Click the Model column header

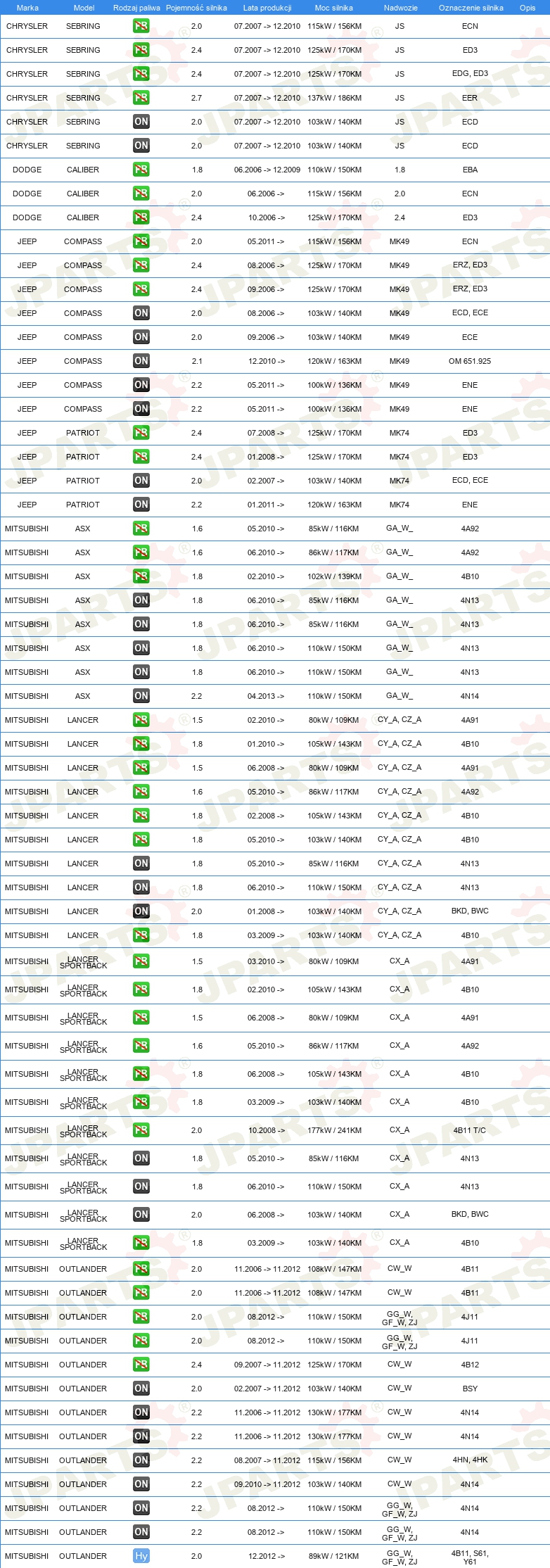pyautogui.click(x=84, y=8)
